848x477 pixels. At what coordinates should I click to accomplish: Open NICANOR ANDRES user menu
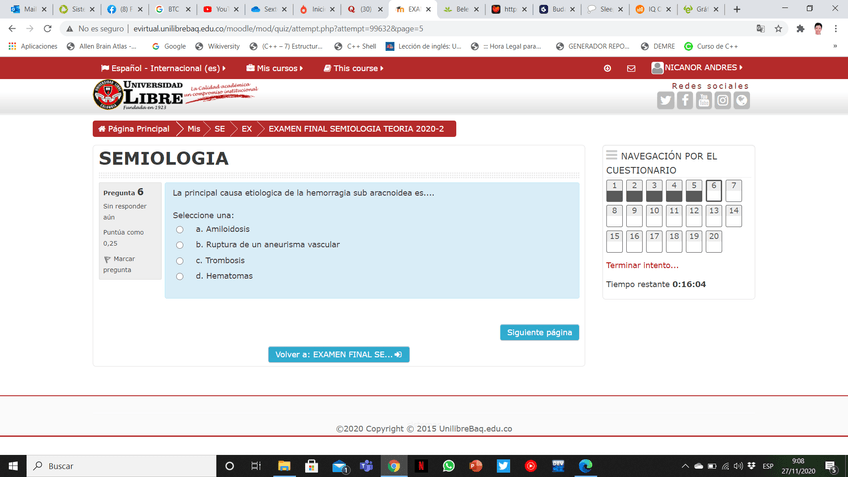pos(697,68)
